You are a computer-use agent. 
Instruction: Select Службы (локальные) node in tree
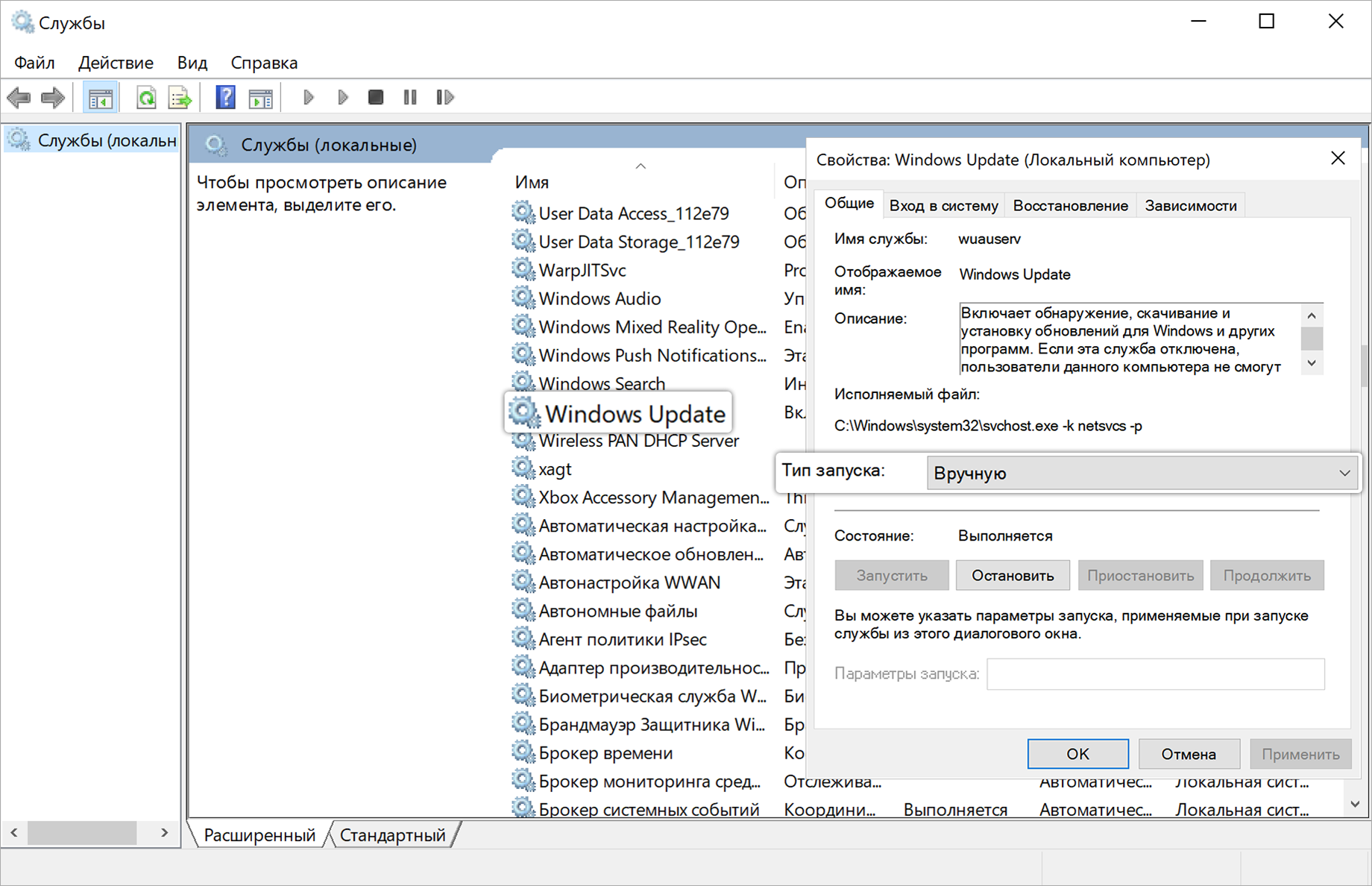click(x=92, y=140)
